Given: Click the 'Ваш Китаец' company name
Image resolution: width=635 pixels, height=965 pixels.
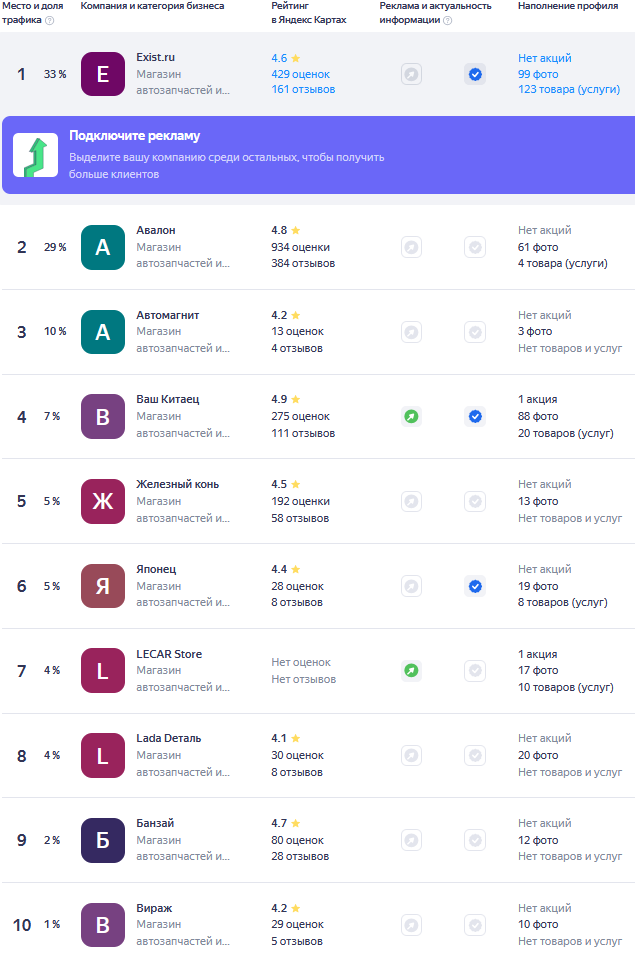Looking at the screenshot, I should pyautogui.click(x=168, y=399).
